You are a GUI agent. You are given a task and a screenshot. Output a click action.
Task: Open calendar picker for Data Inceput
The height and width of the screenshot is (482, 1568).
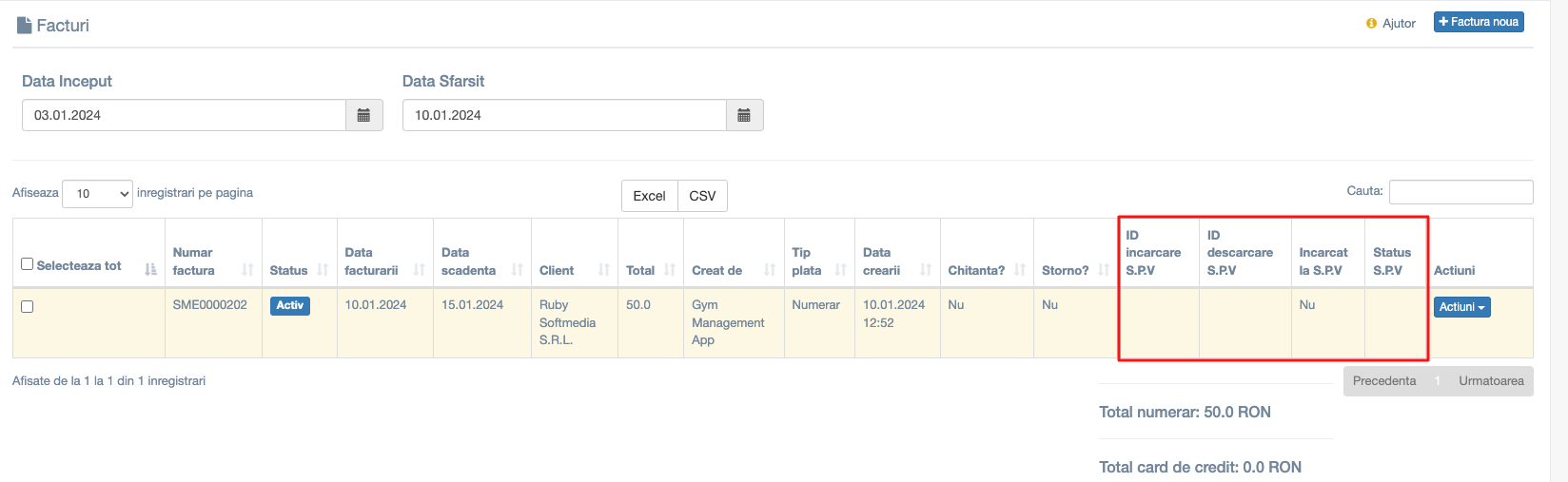[x=363, y=115]
